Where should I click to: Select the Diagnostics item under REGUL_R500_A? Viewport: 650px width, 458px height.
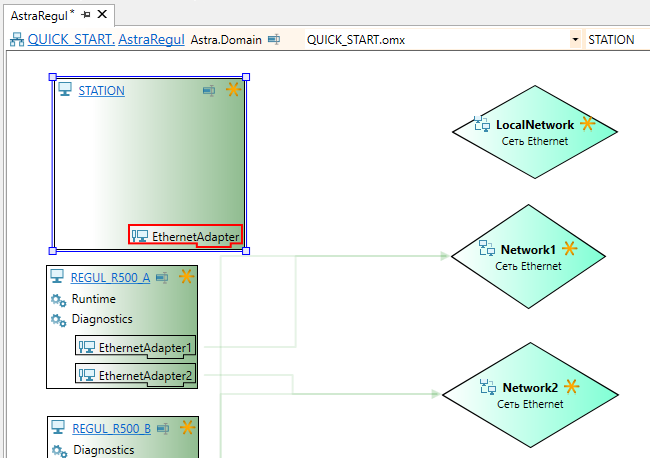pyautogui.click(x=101, y=319)
